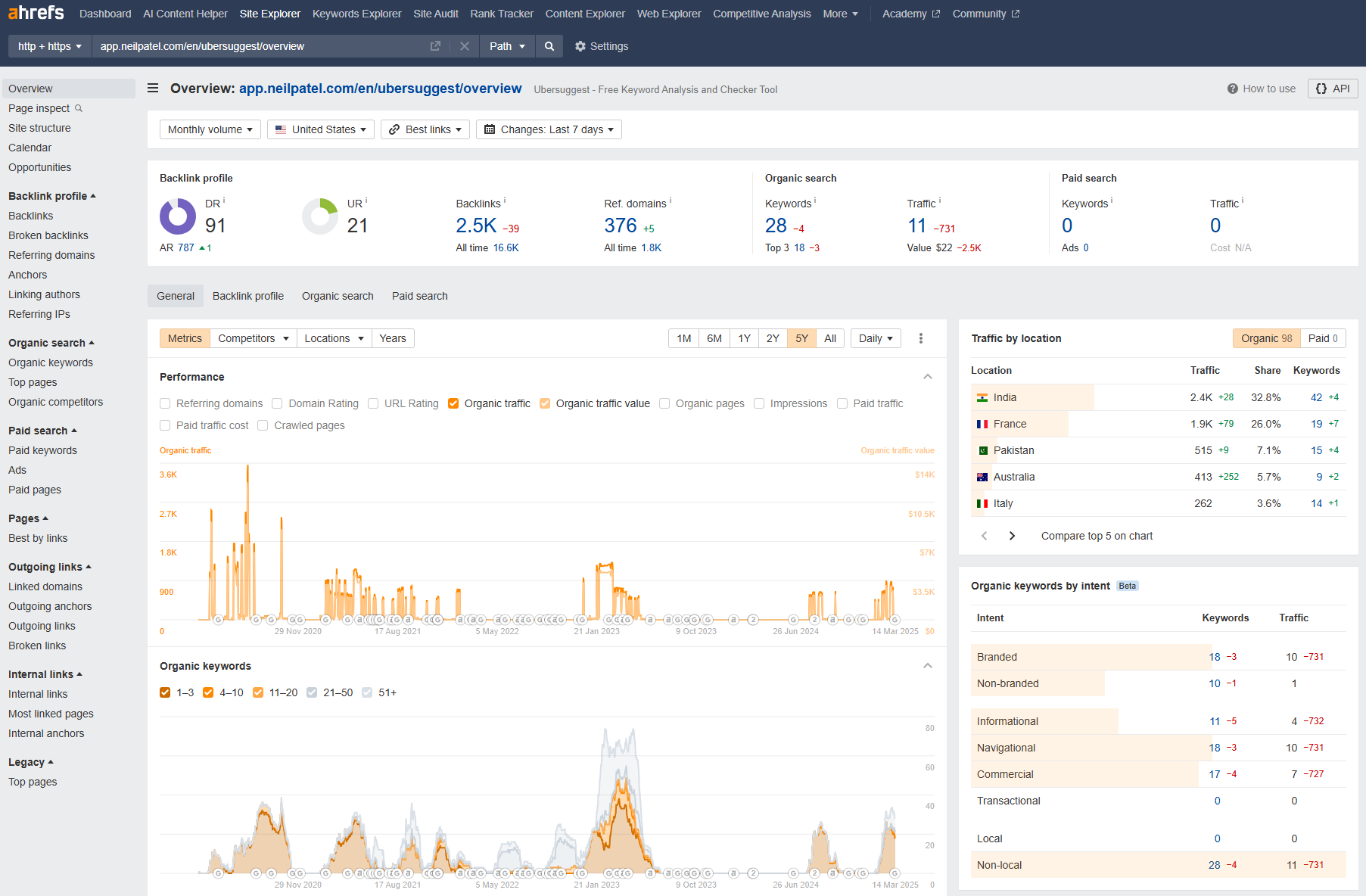Click the API button
Image resolution: width=1366 pixels, height=896 pixels.
(x=1333, y=89)
